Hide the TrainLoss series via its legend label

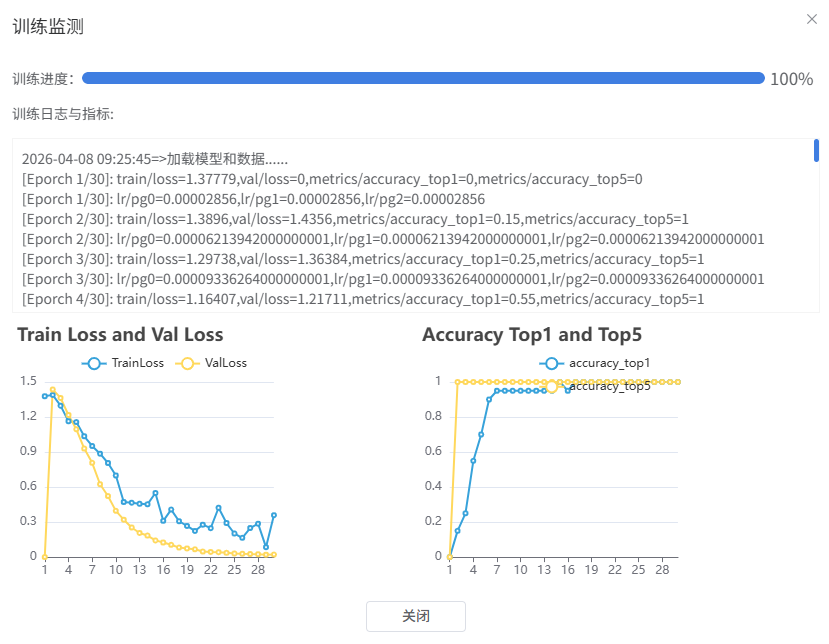(x=138, y=363)
